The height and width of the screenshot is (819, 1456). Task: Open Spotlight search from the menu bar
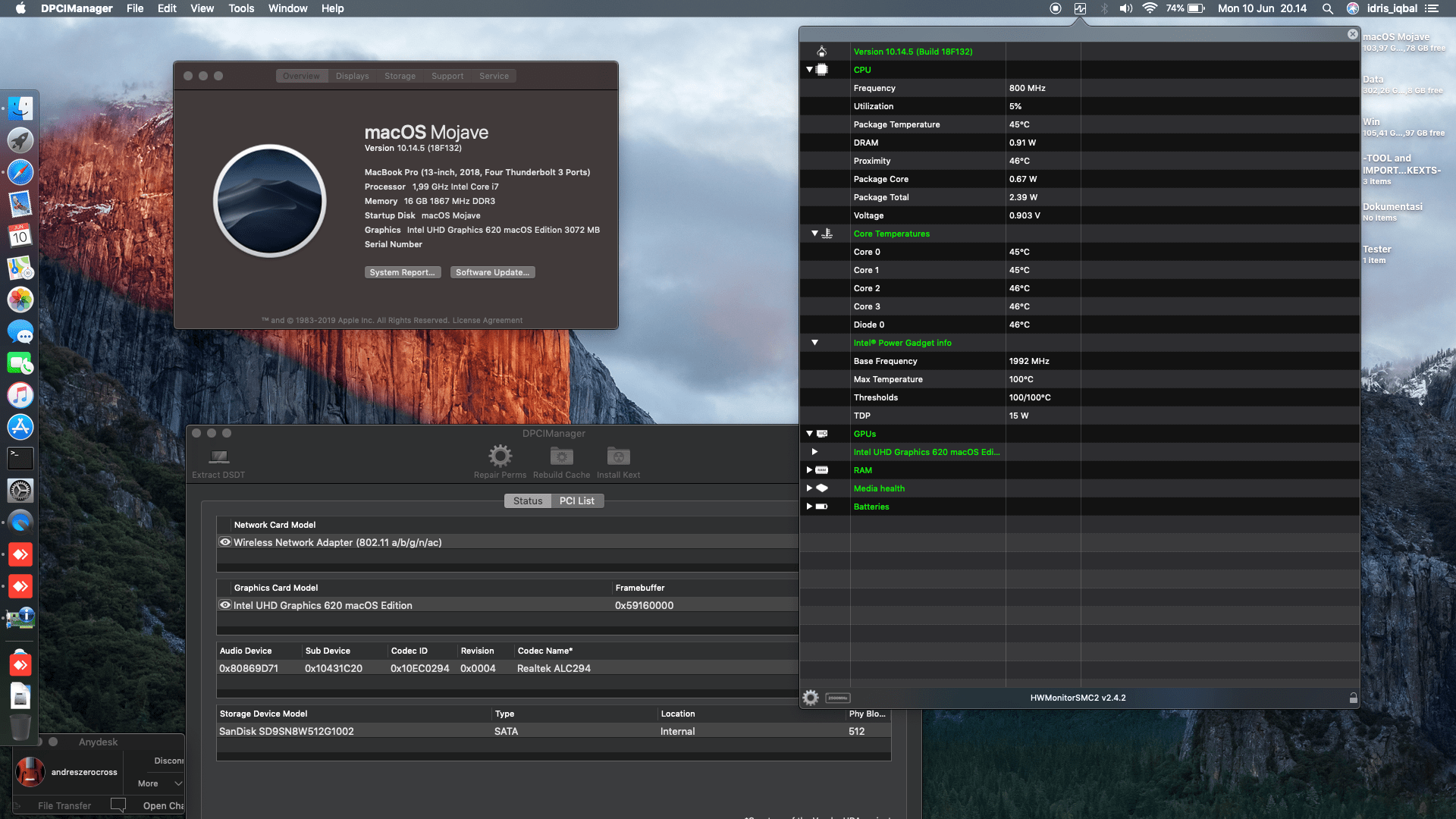tap(1327, 8)
